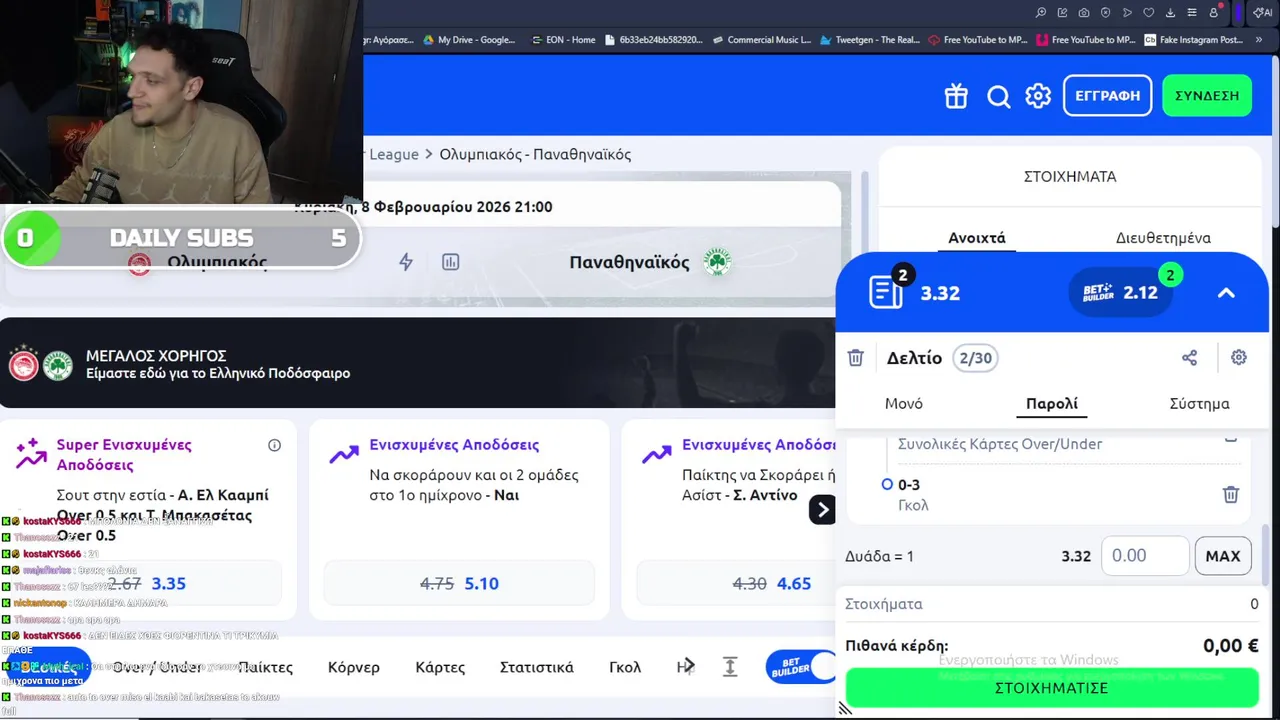Open the Fake Instagram Post bookmark
The width and height of the screenshot is (1280, 720).
(x=1193, y=40)
